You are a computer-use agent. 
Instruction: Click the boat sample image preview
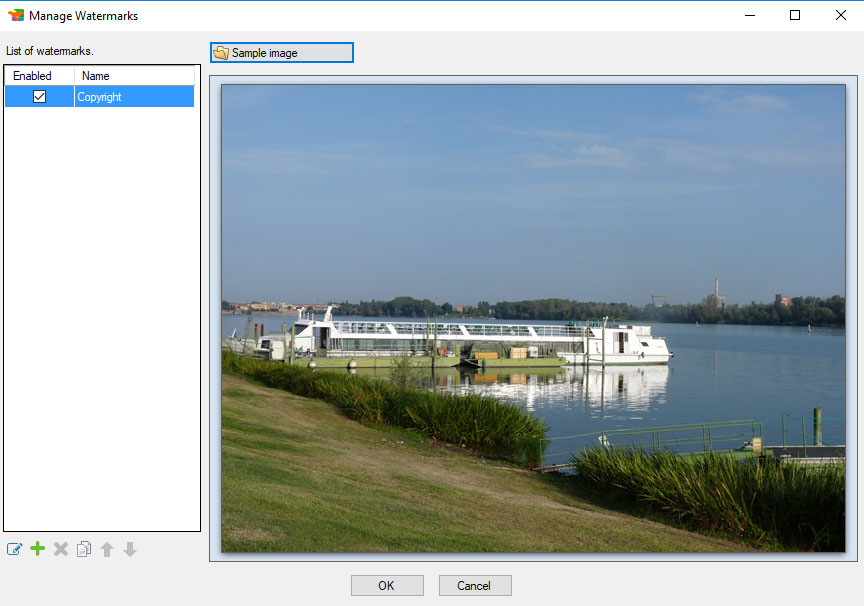point(533,317)
